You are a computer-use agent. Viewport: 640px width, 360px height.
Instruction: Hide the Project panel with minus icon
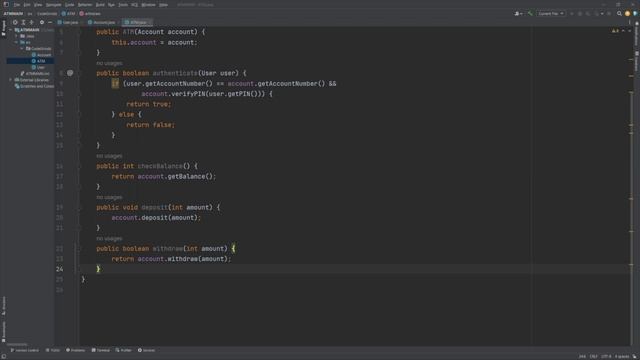pyautogui.click(x=50, y=22)
